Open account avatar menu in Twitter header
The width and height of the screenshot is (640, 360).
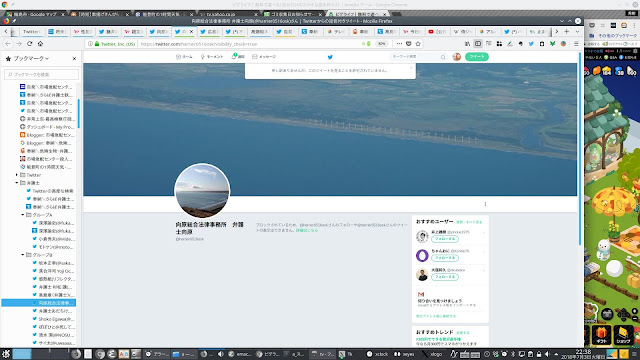coord(457,57)
